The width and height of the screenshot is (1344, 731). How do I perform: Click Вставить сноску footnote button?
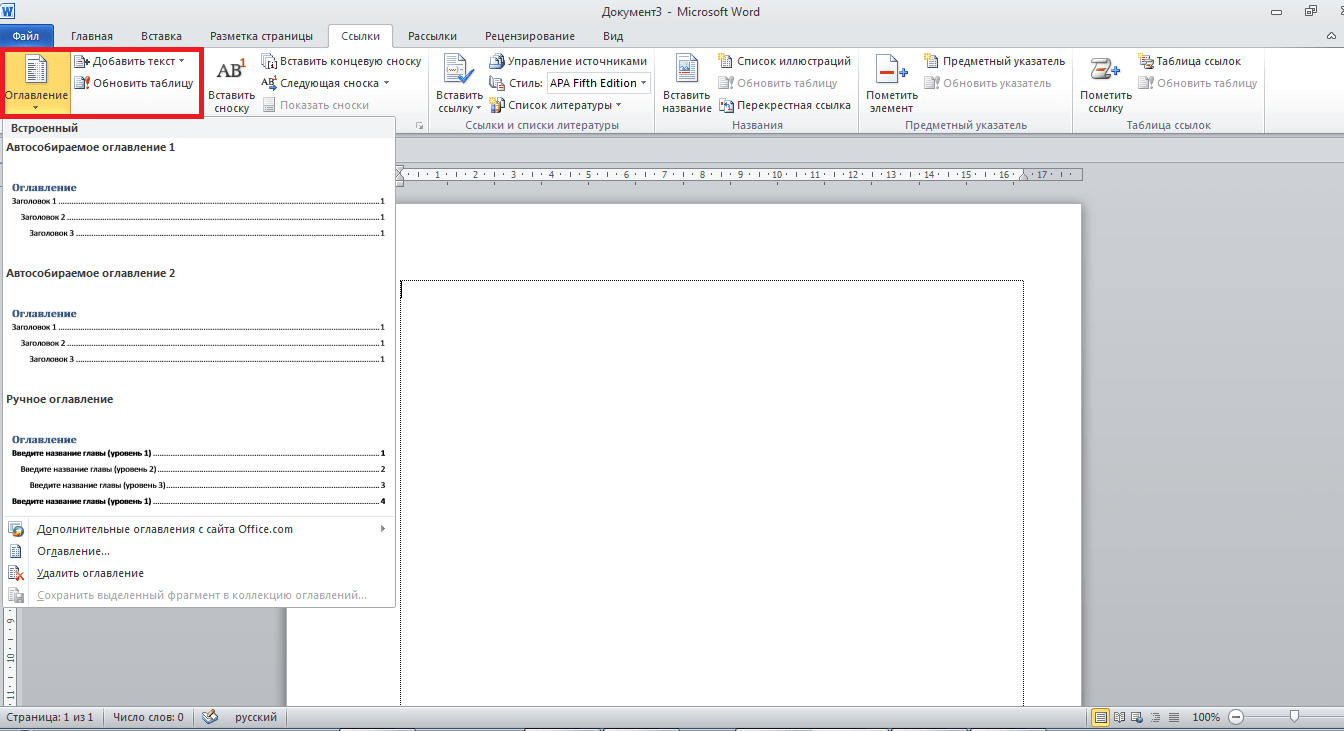231,86
